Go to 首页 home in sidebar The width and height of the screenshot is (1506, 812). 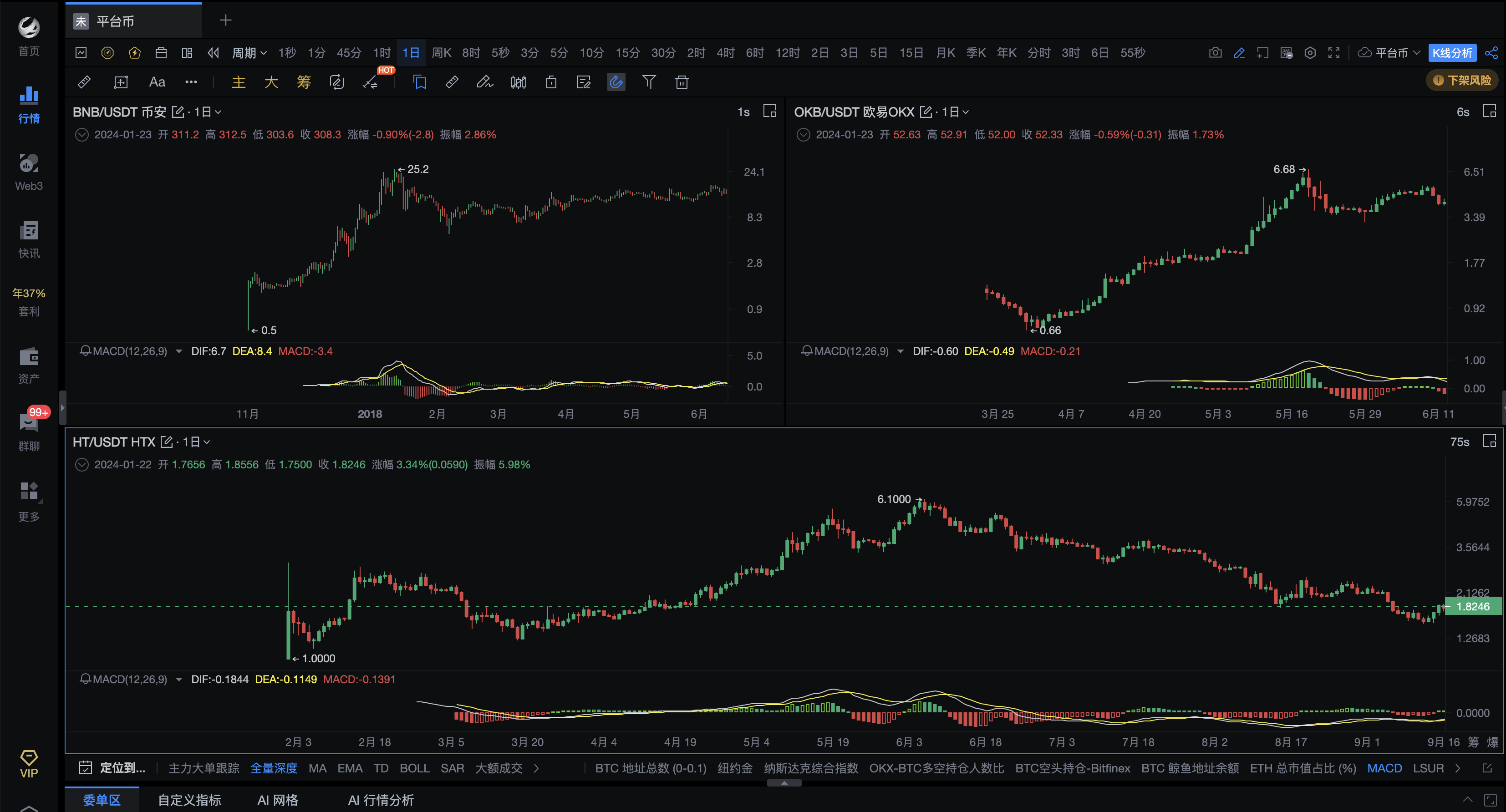coord(29,37)
